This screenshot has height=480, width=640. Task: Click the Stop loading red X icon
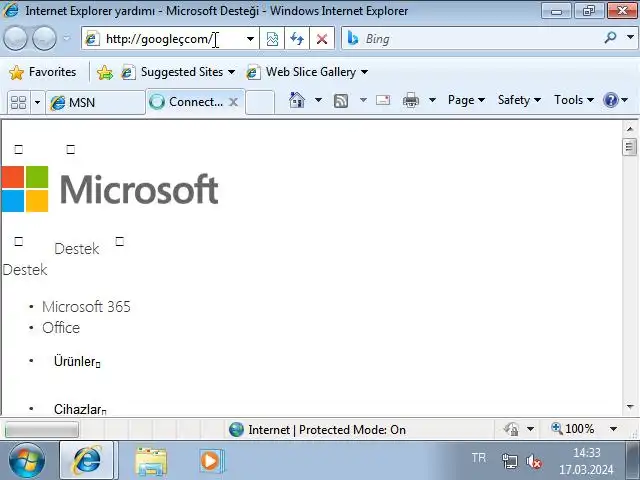click(322, 39)
